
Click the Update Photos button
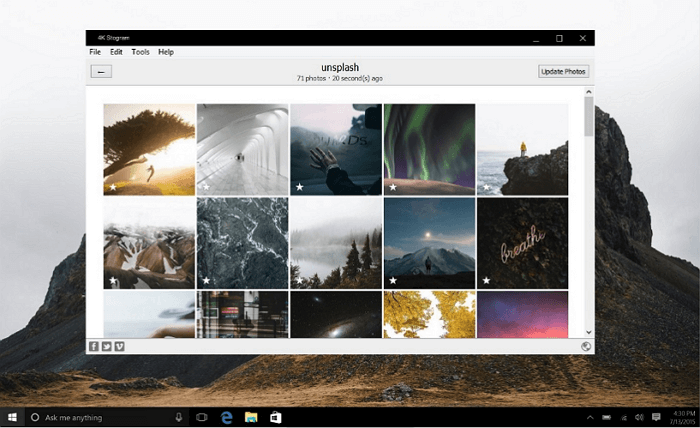564,71
